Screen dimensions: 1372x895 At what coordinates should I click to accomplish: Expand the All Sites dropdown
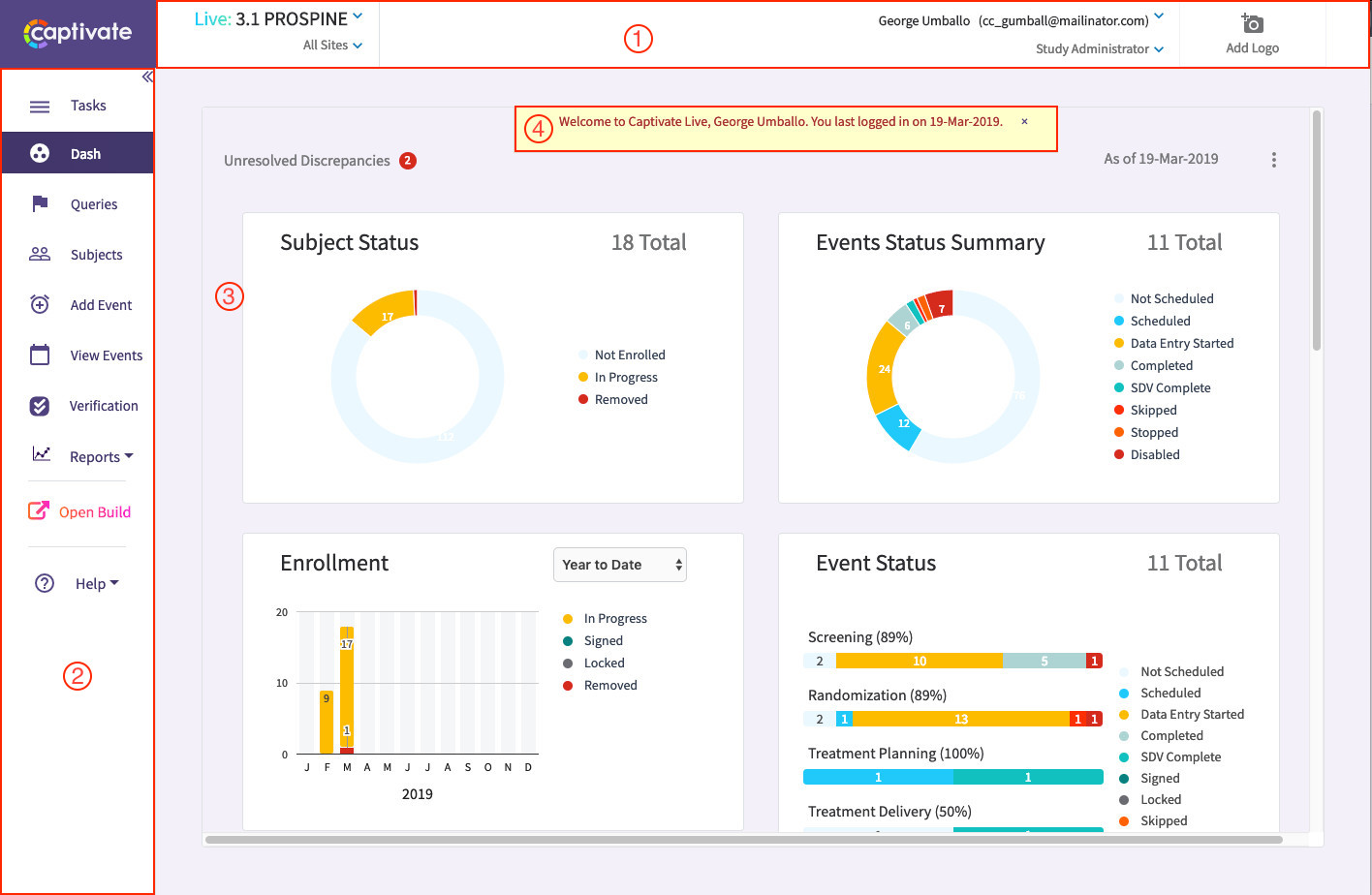[x=332, y=46]
